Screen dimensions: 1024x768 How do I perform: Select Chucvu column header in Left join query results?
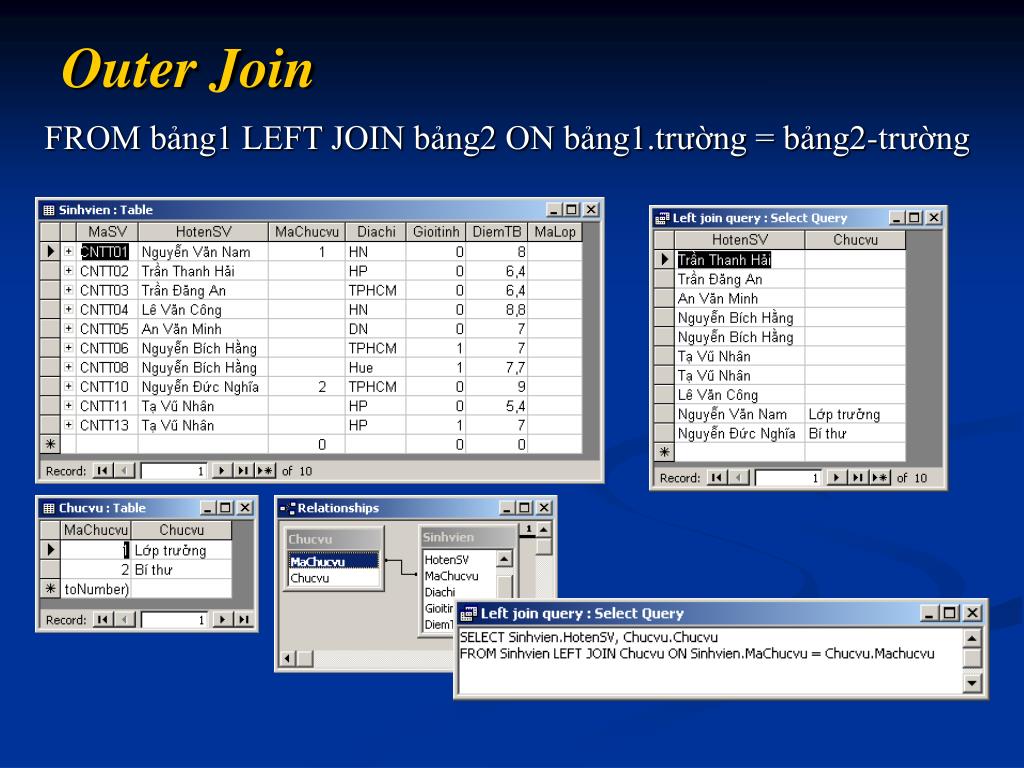(x=855, y=240)
